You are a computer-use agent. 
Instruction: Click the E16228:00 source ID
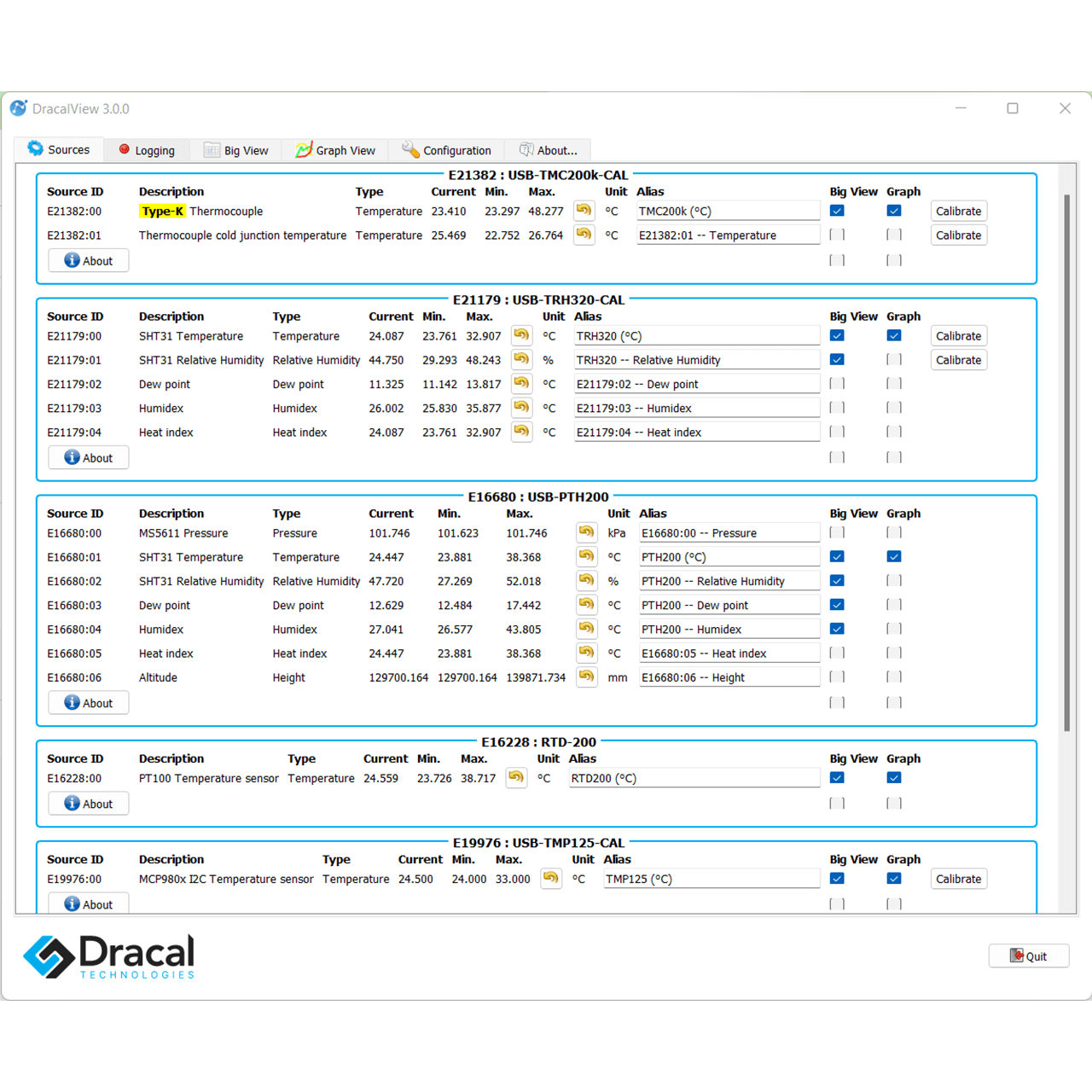click(74, 778)
